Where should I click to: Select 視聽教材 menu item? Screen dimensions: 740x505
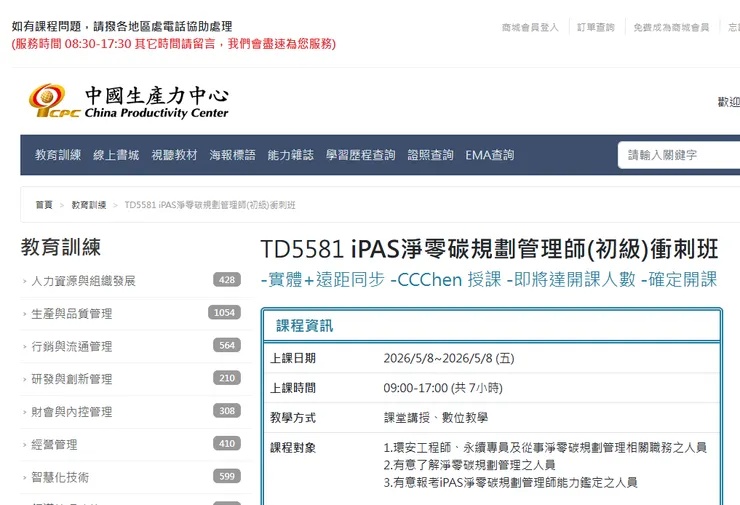pos(174,155)
